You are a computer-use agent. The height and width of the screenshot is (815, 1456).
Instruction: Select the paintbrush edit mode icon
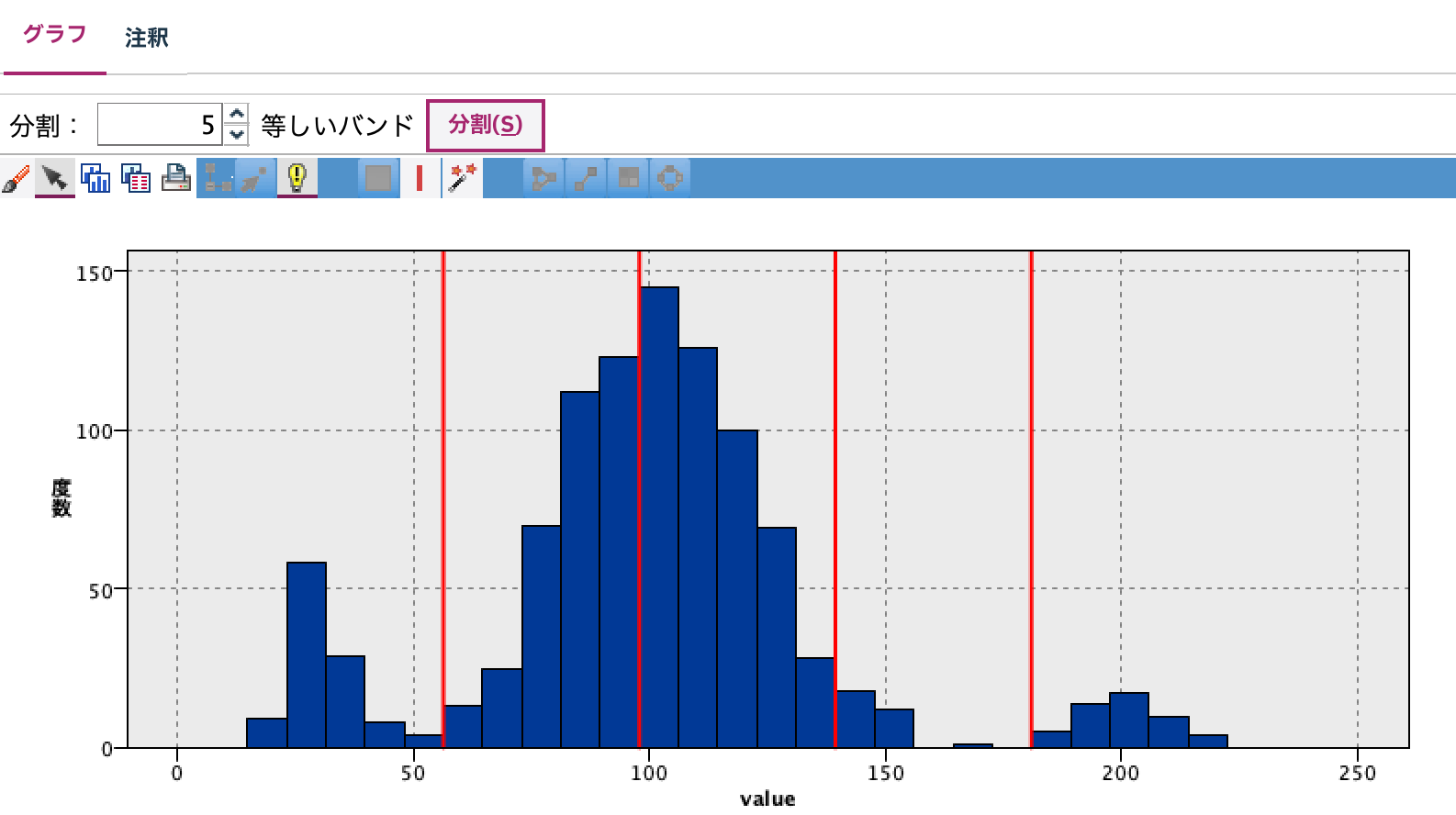[16, 177]
